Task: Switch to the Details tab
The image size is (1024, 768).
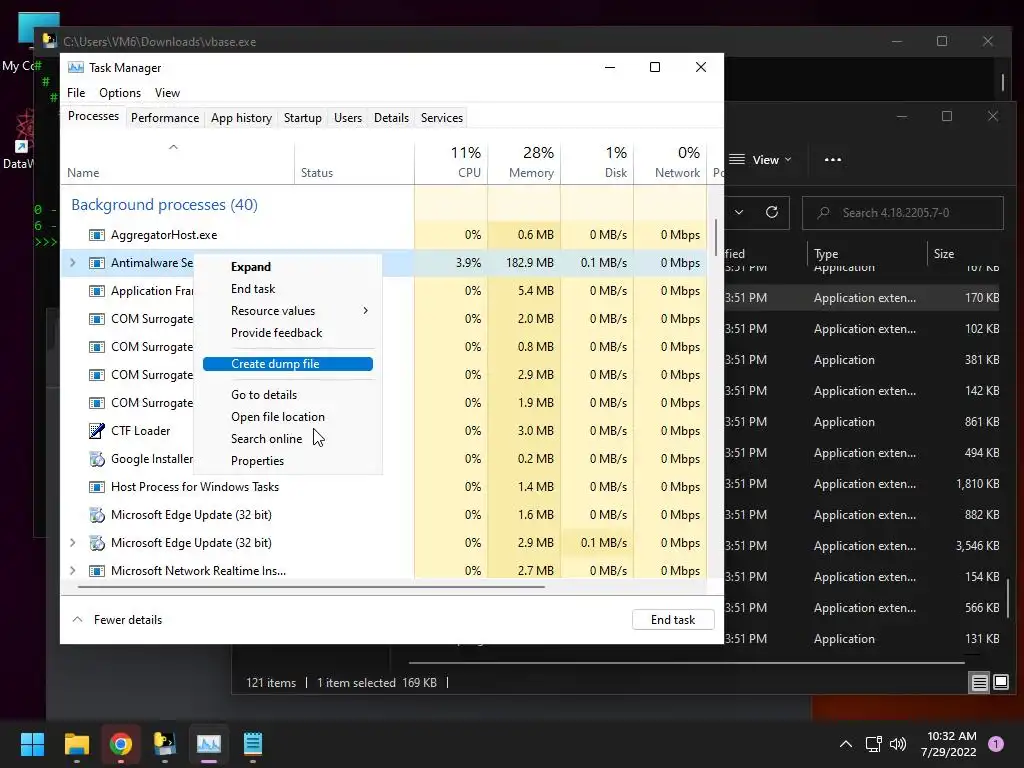Action: click(391, 118)
